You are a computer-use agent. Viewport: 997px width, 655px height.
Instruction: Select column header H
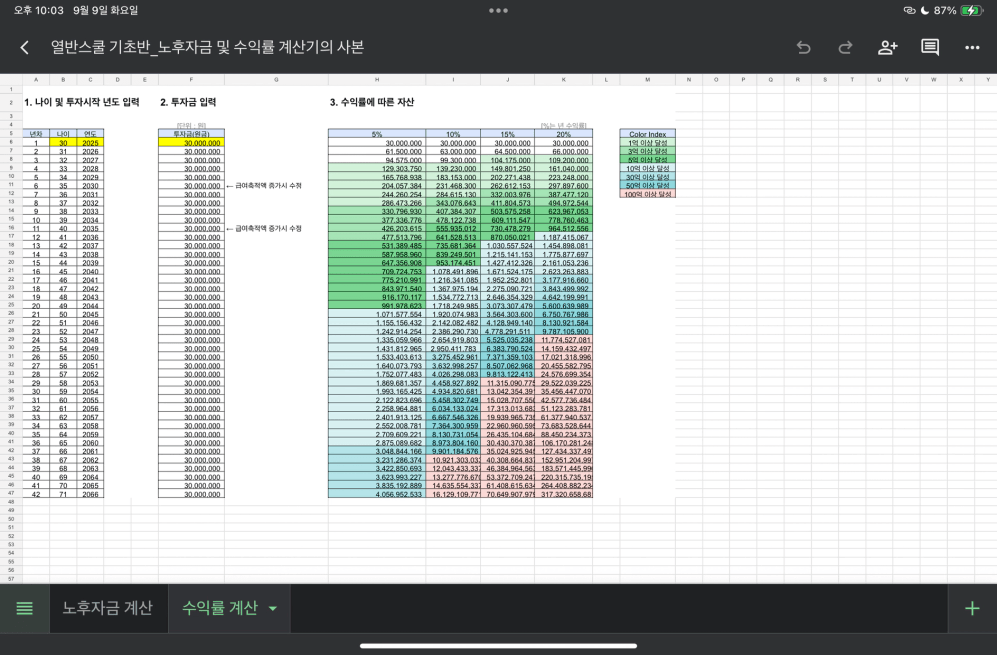[x=377, y=79]
